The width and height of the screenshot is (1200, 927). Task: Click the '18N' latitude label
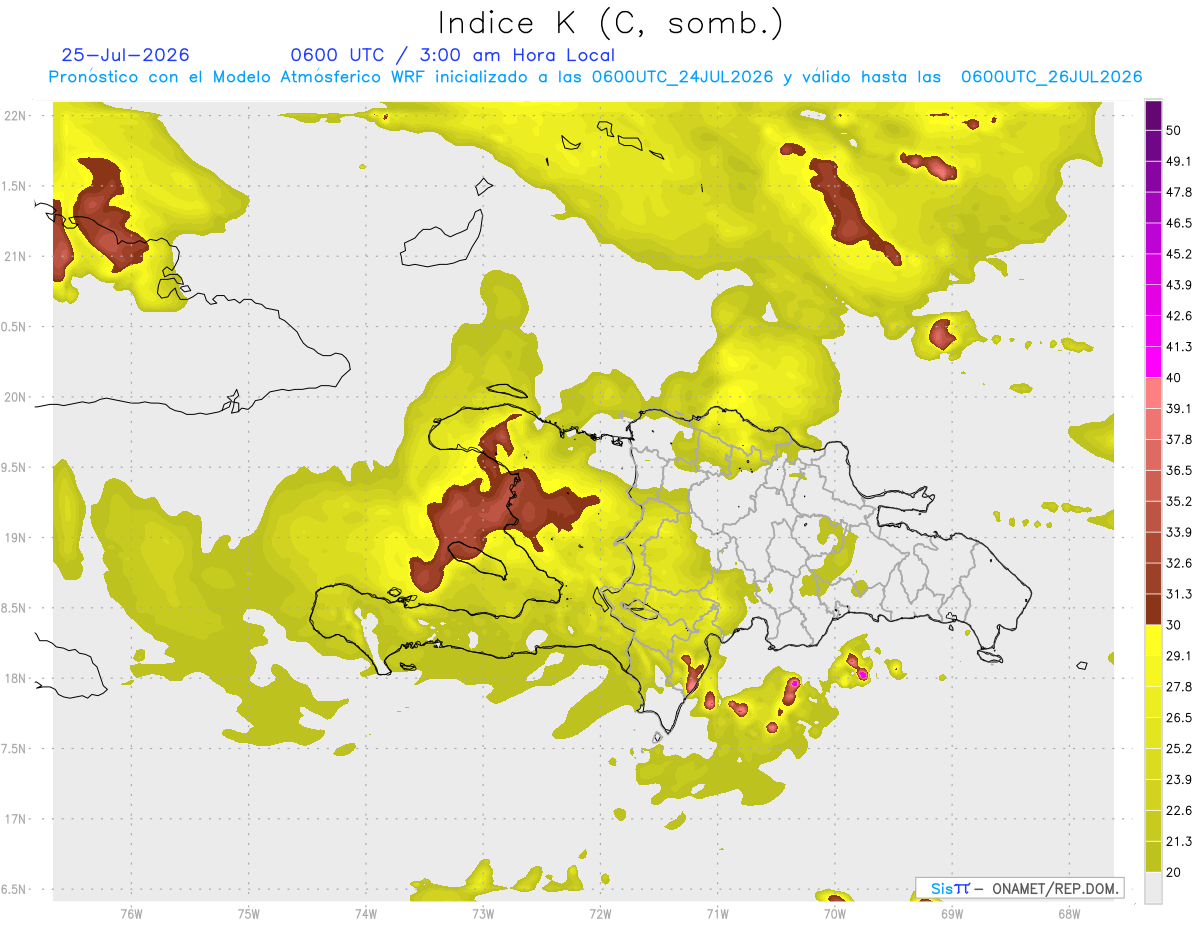tap(16, 679)
